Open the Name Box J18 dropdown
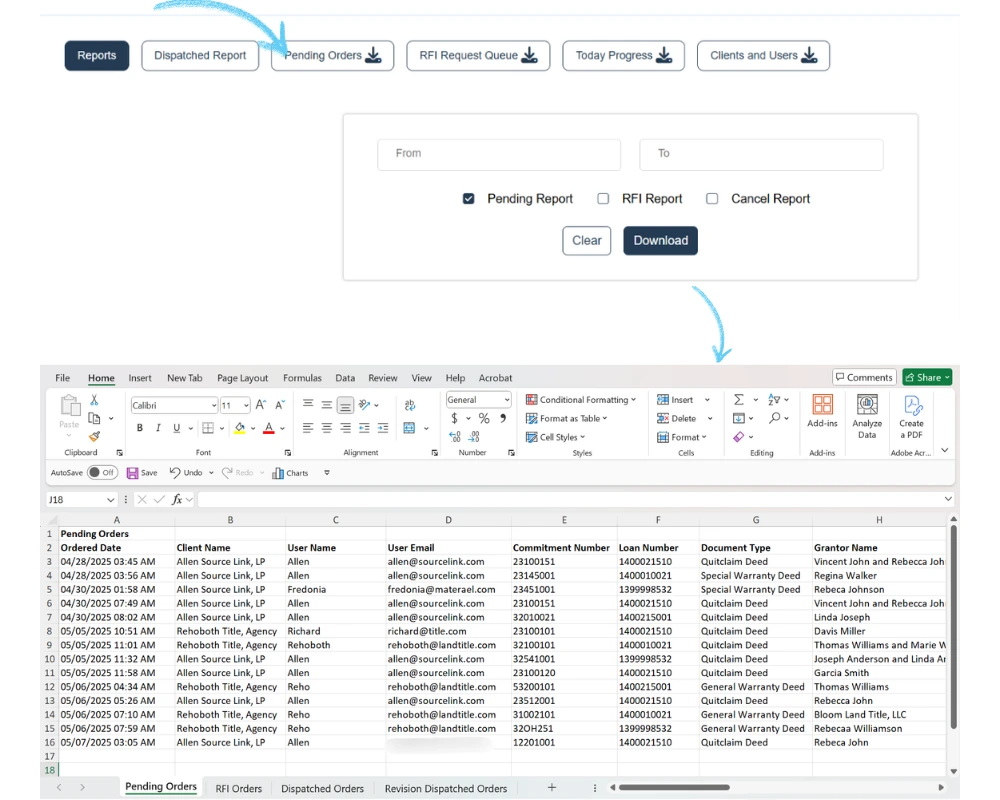The image size is (1000, 800). pyautogui.click(x=110, y=500)
